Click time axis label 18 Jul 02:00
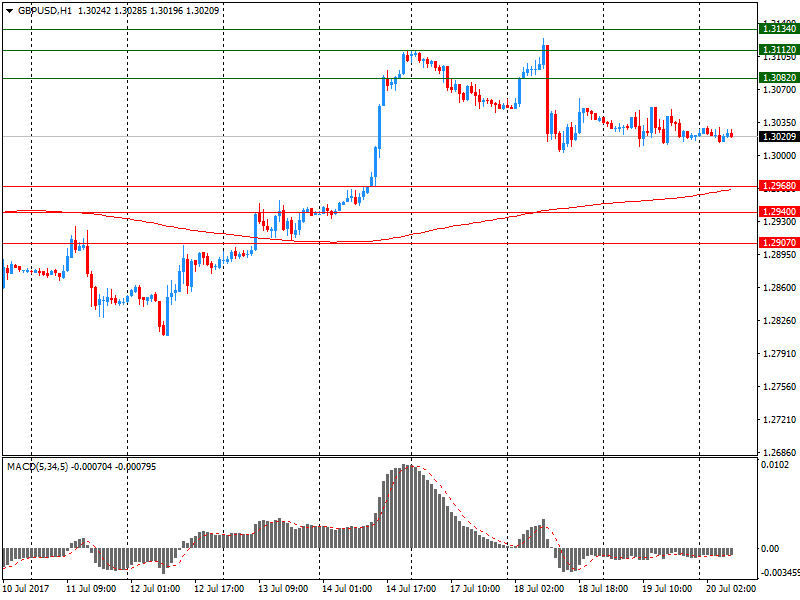 [x=539, y=589]
